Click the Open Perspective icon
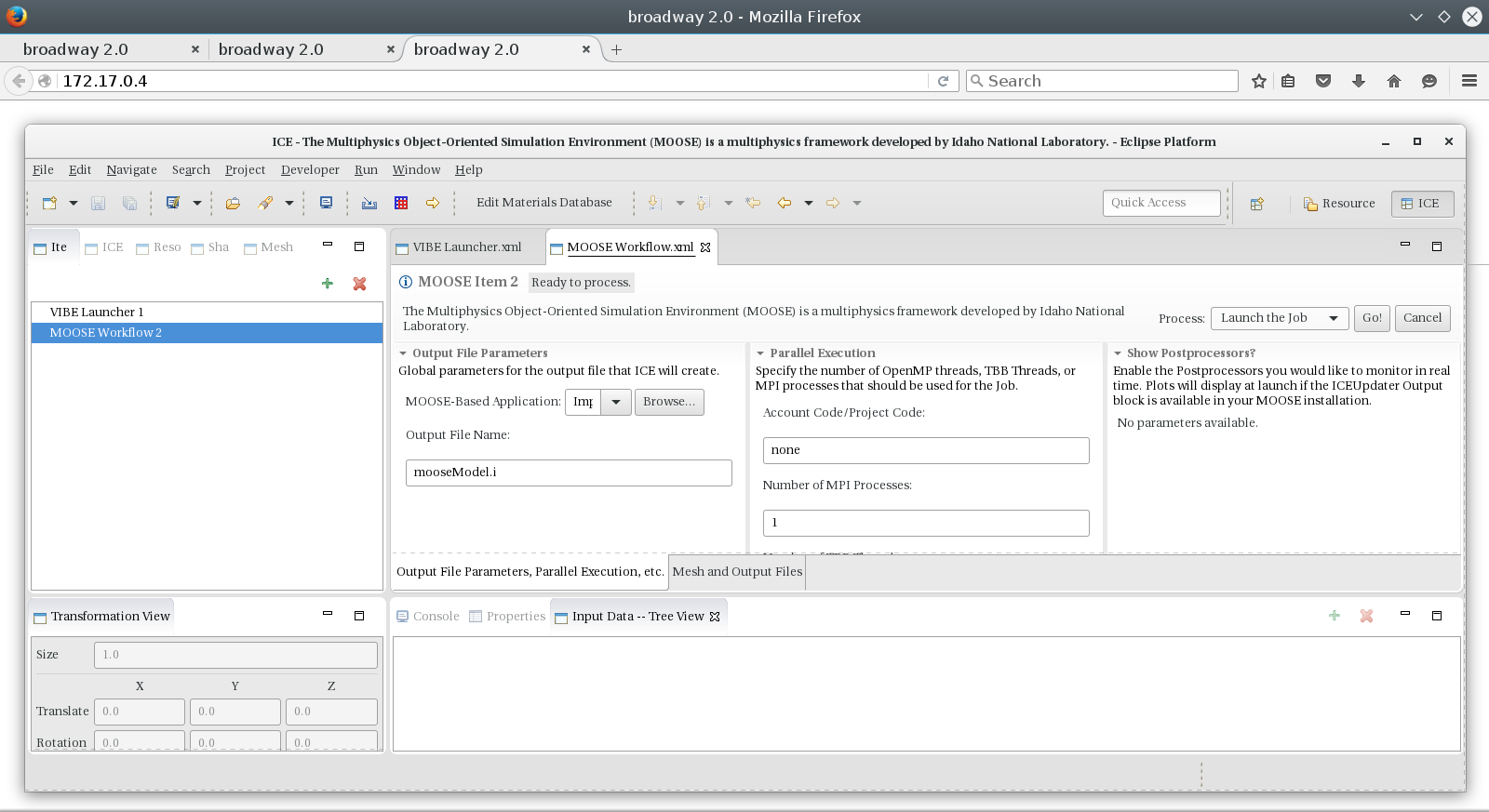Viewport: 1489px width, 812px height. [1257, 204]
